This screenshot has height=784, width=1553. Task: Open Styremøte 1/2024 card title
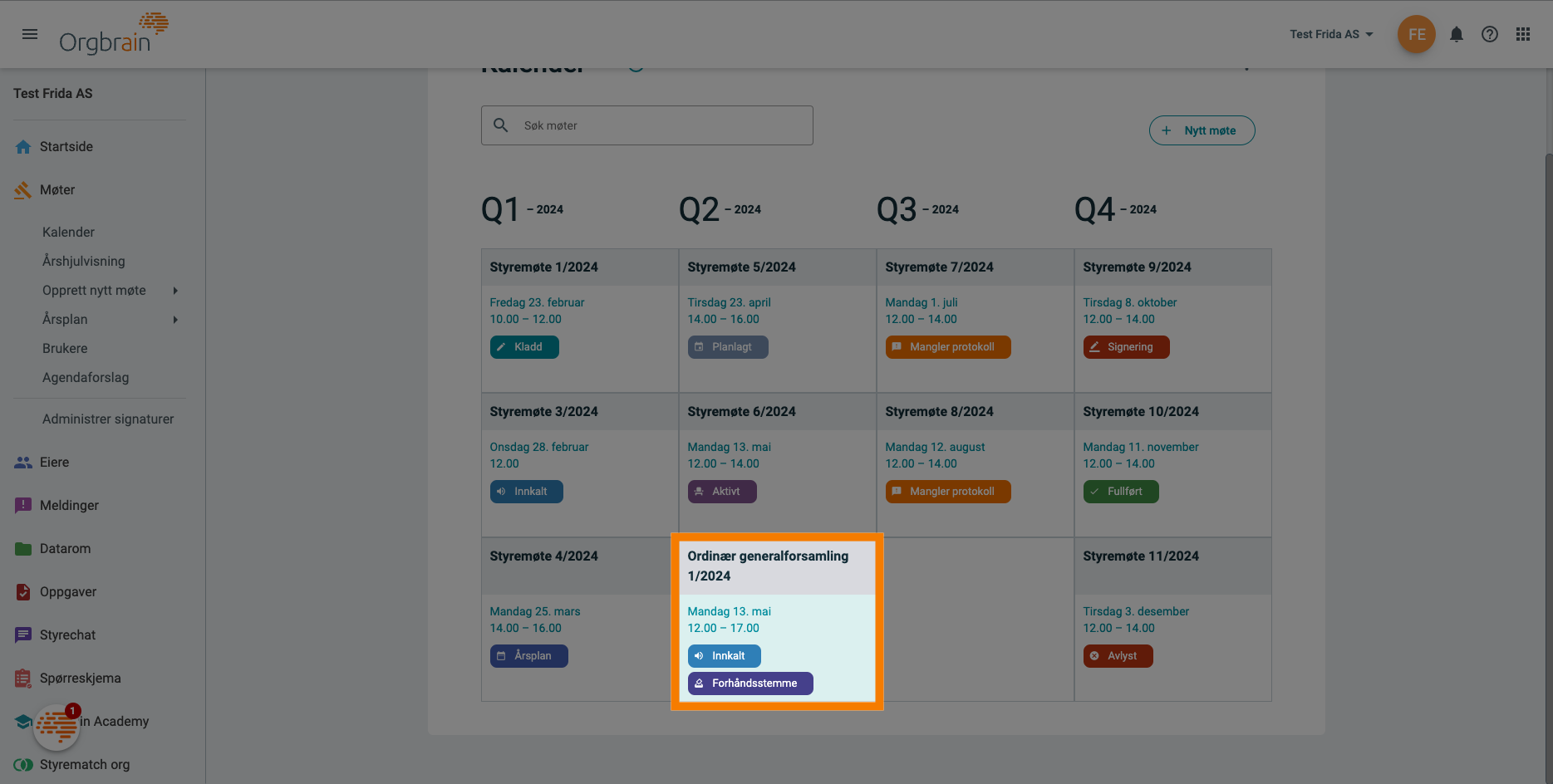tap(544, 267)
